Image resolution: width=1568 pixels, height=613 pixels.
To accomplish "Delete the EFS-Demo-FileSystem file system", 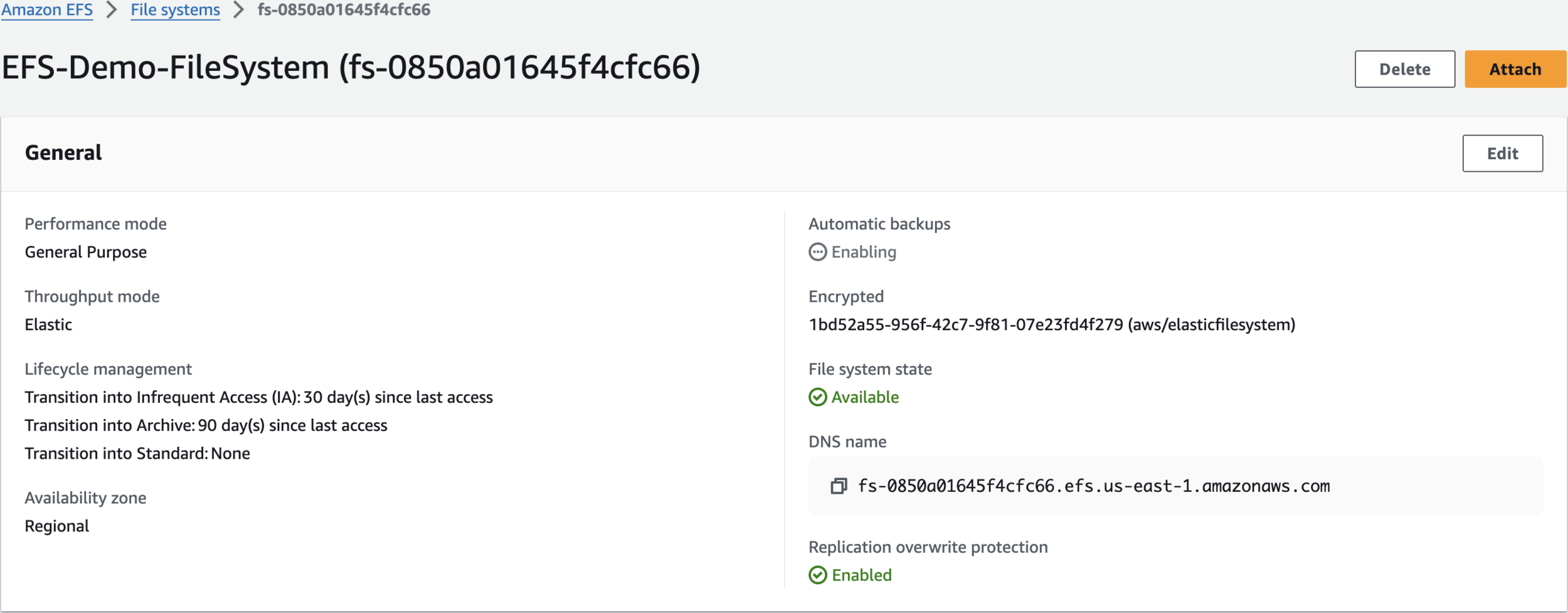I will coord(1404,69).
